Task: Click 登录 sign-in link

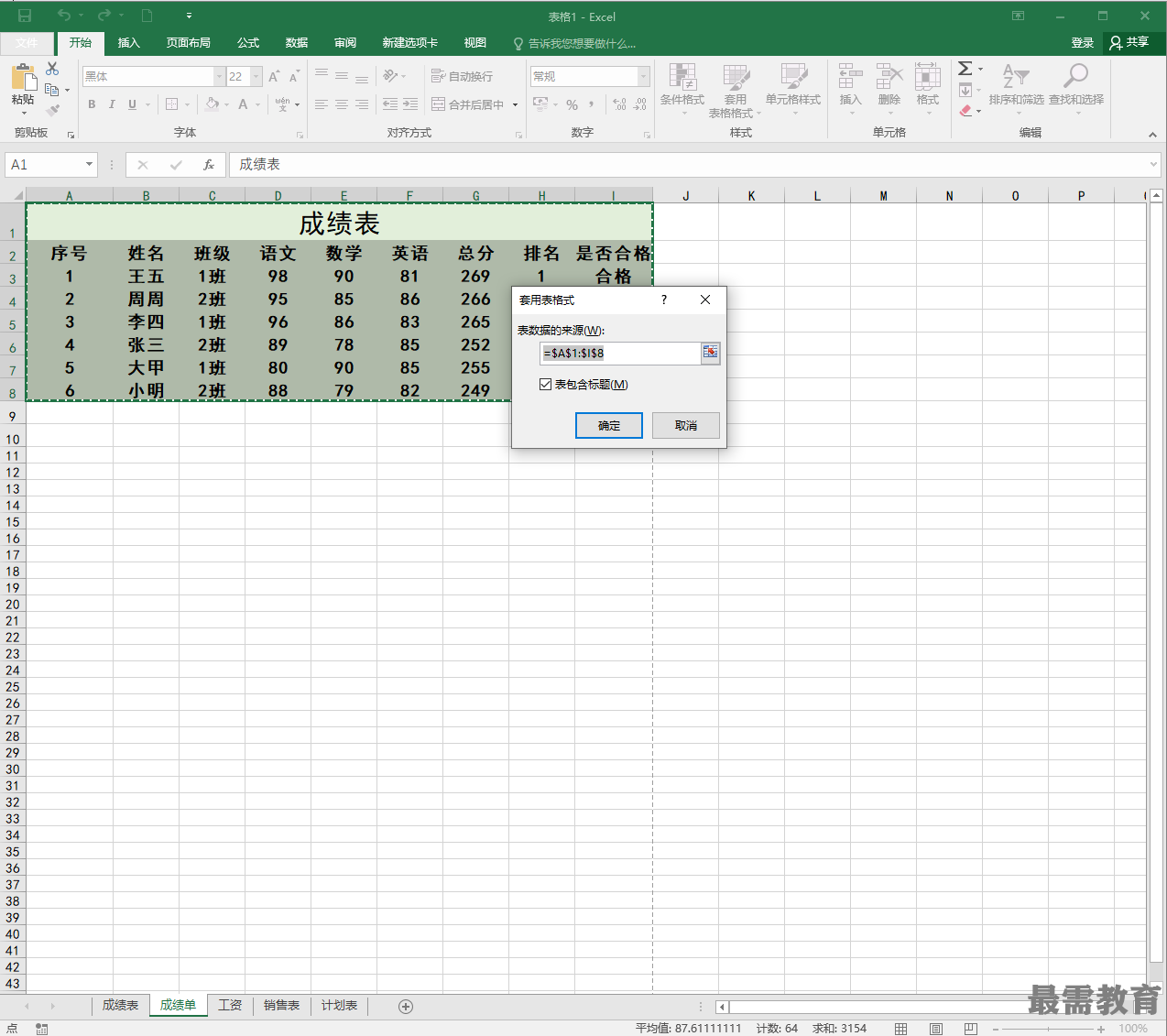Action: (1083, 43)
